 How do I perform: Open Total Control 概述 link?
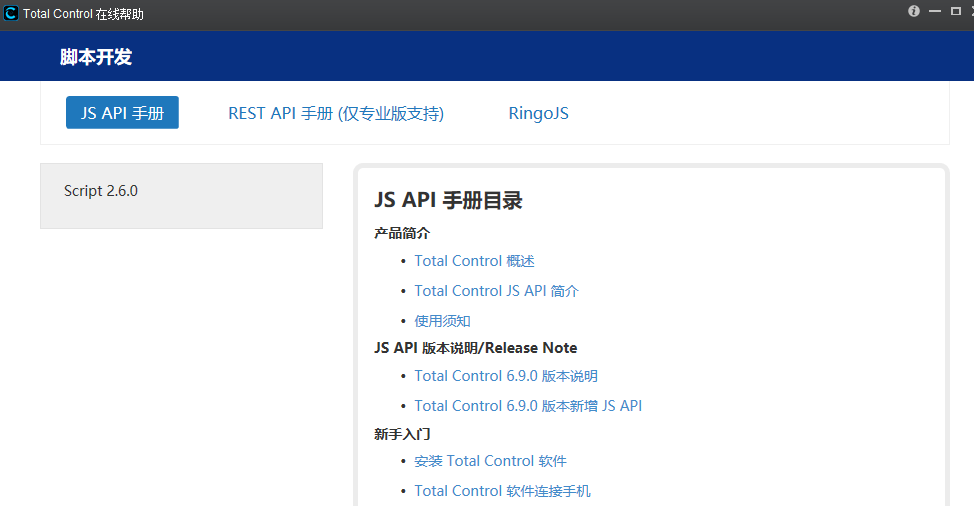coord(475,261)
